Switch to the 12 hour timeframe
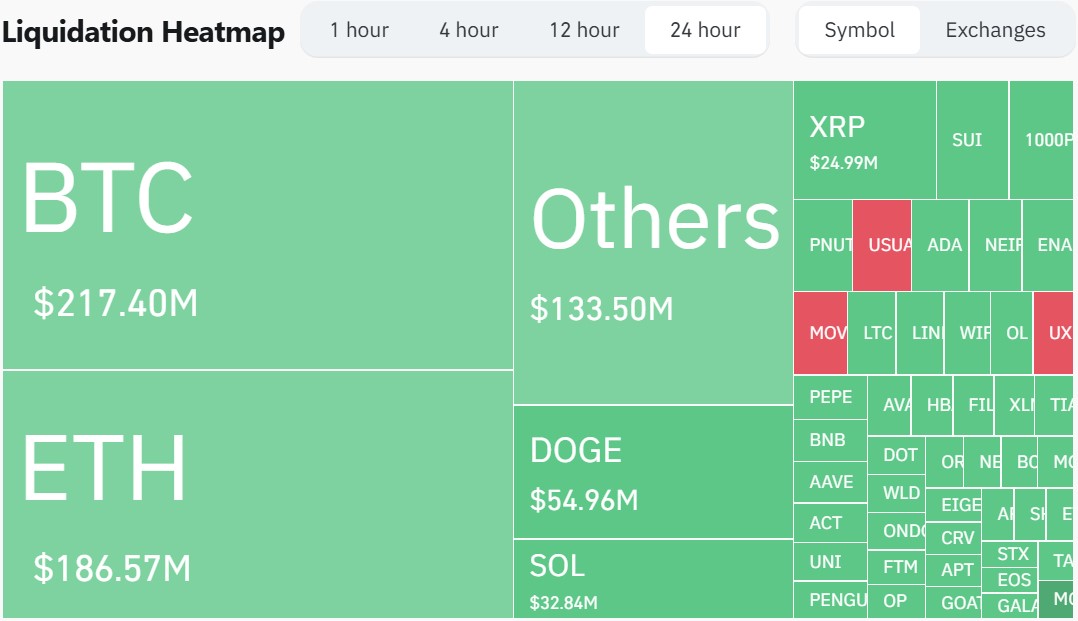Image resolution: width=1078 pixels, height=621 pixels. 584,30
